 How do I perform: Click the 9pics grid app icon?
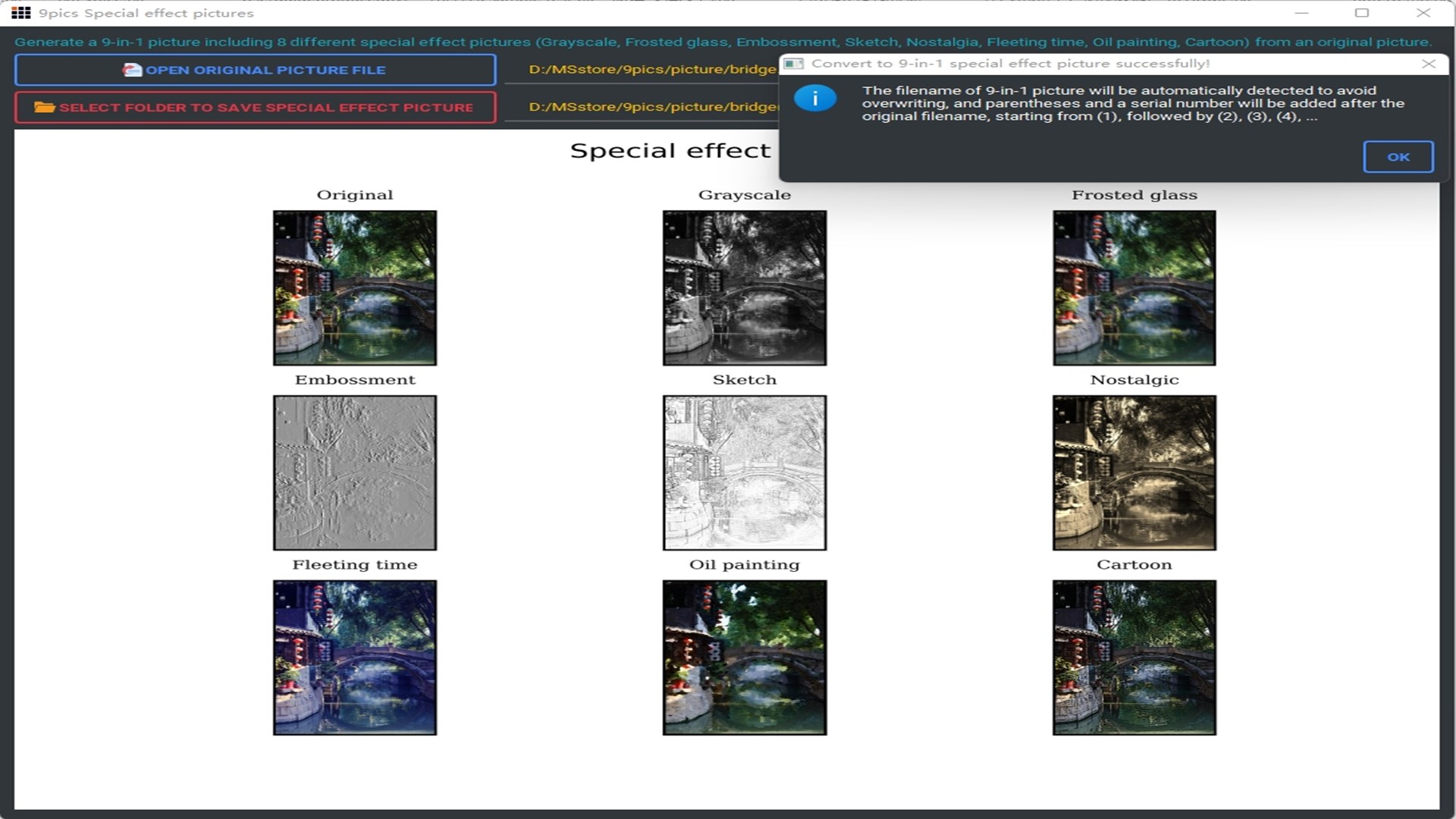click(21, 13)
